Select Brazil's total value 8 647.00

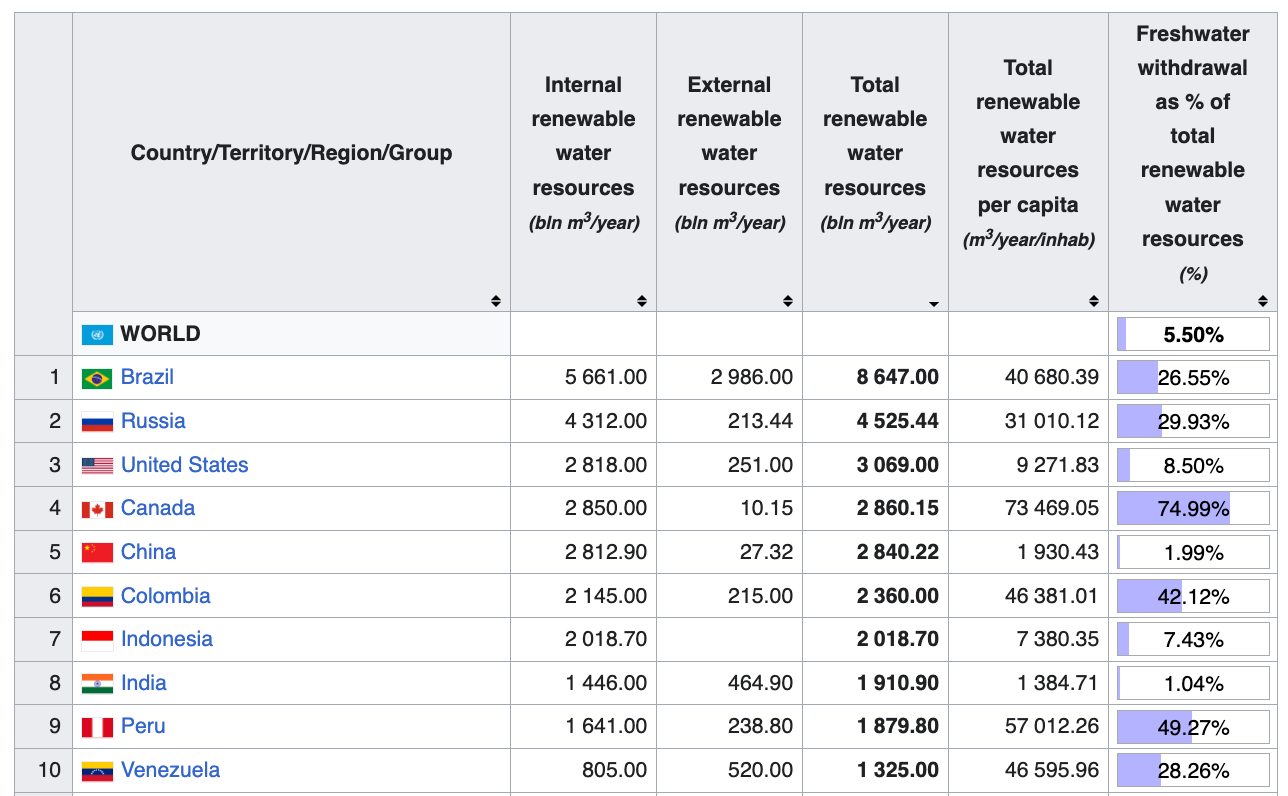pos(897,377)
